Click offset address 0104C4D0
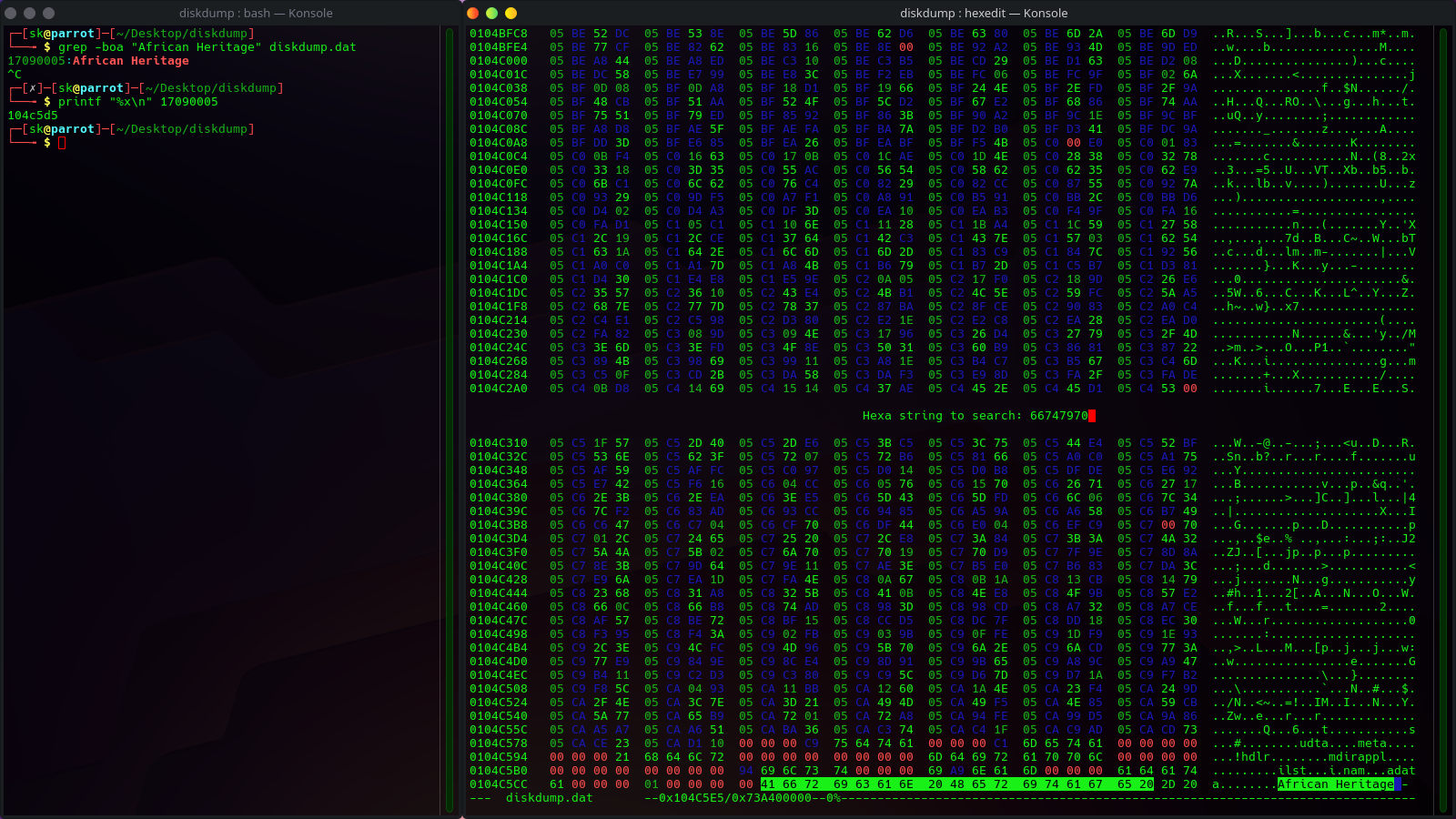This screenshot has height=819, width=1456. tap(499, 662)
